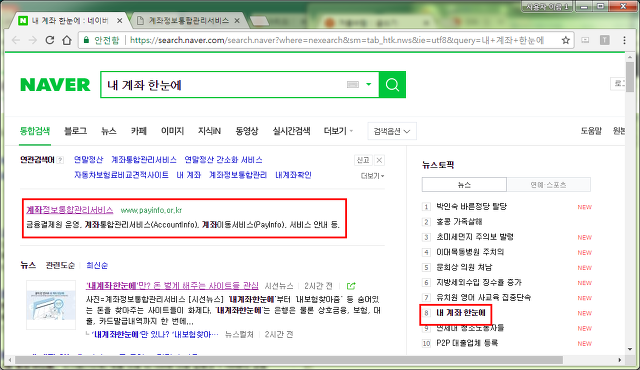Click the question mark next to 연관검색어
This screenshot has width=640, height=370.
coord(60,160)
